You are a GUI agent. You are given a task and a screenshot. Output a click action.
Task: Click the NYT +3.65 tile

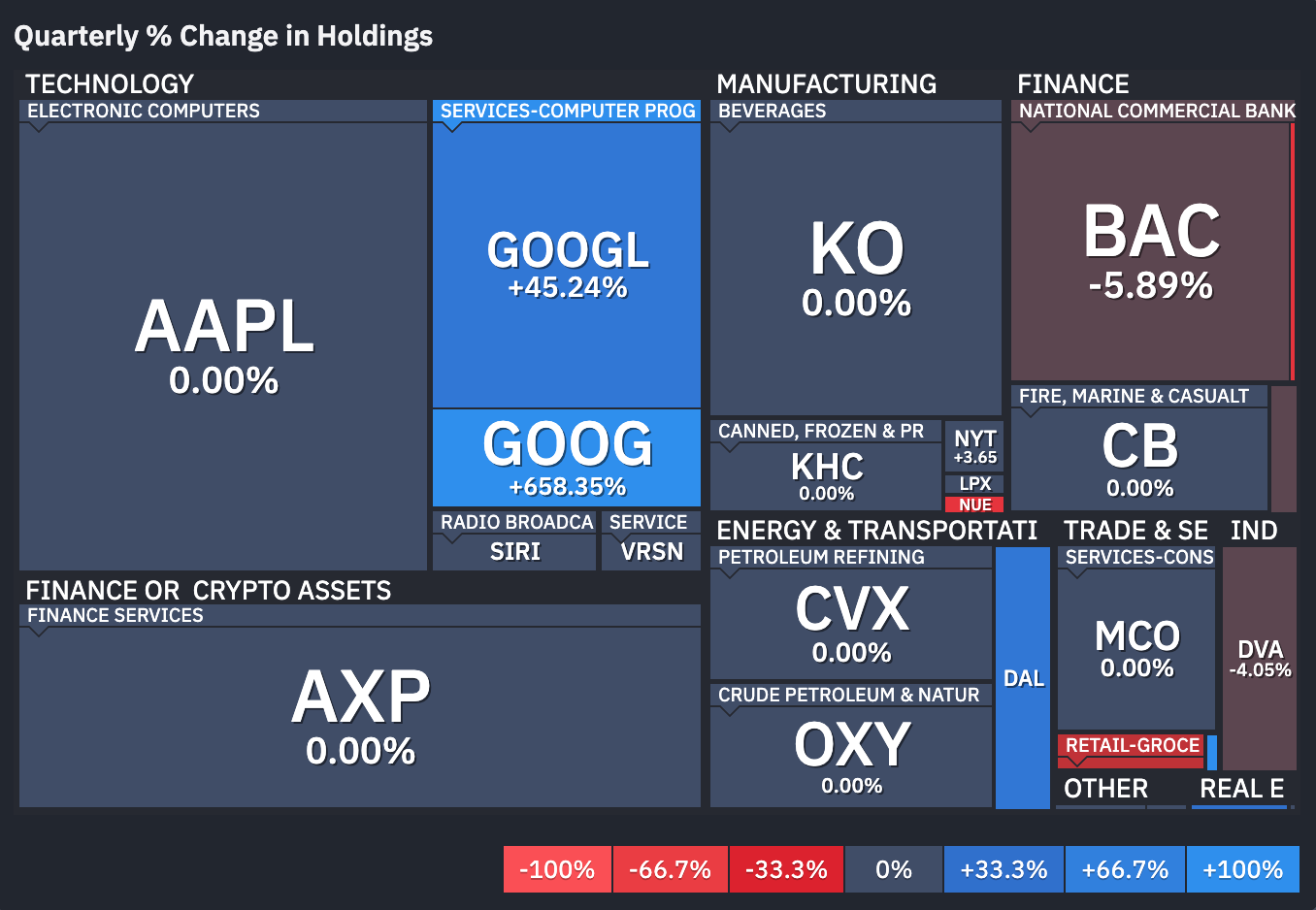point(974,446)
